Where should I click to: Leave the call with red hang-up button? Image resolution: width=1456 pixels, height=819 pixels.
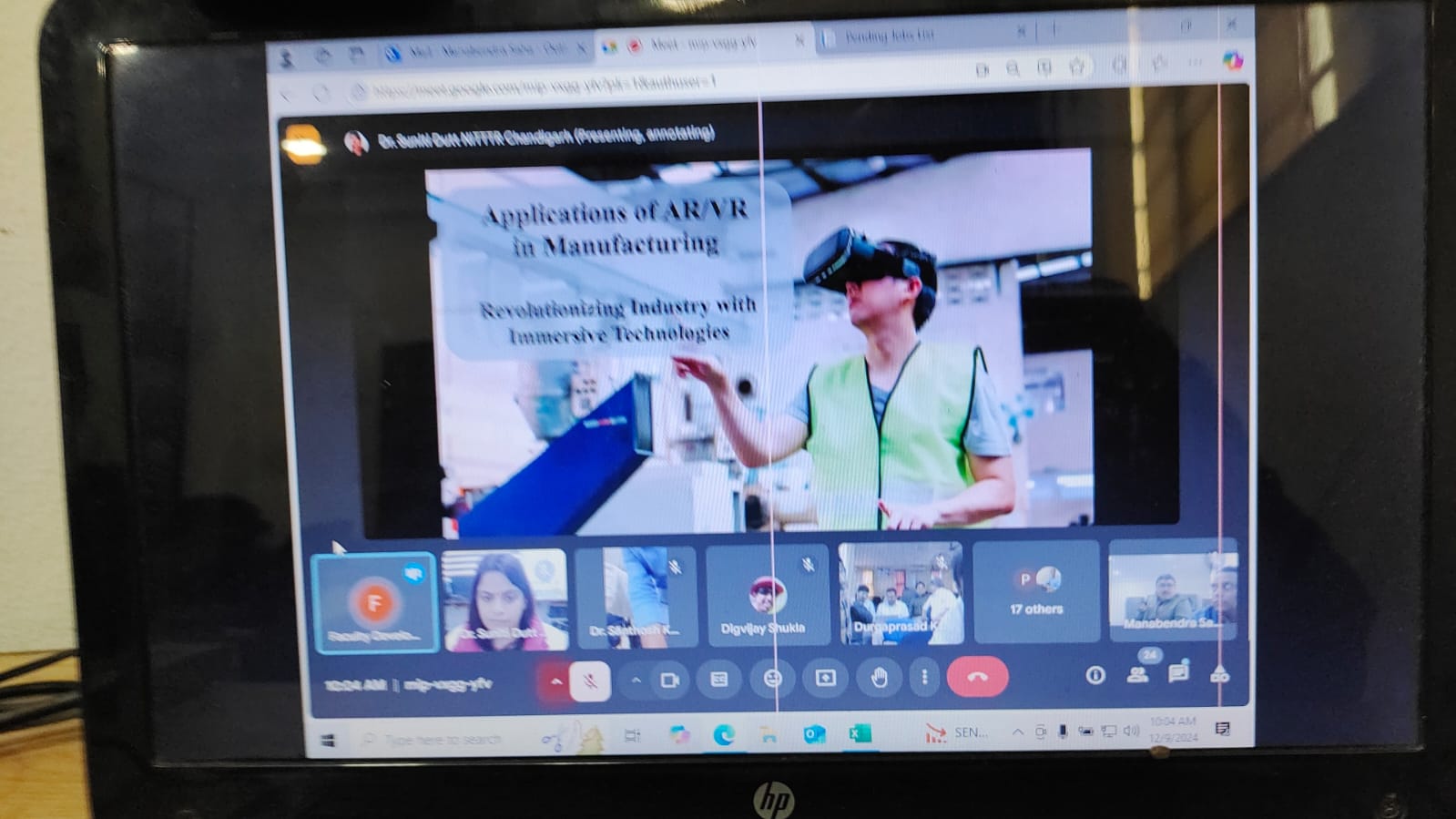pyautogui.click(x=977, y=677)
